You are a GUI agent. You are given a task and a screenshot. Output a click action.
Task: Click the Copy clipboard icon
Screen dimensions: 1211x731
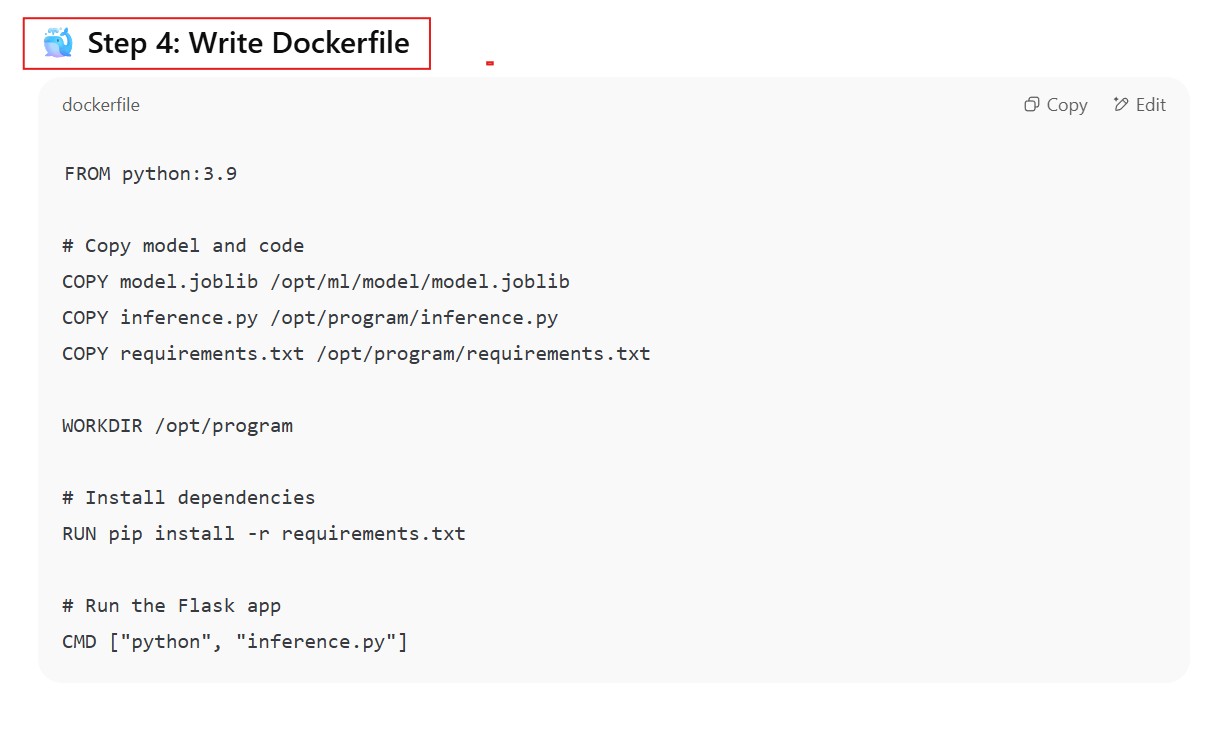[x=1031, y=105]
